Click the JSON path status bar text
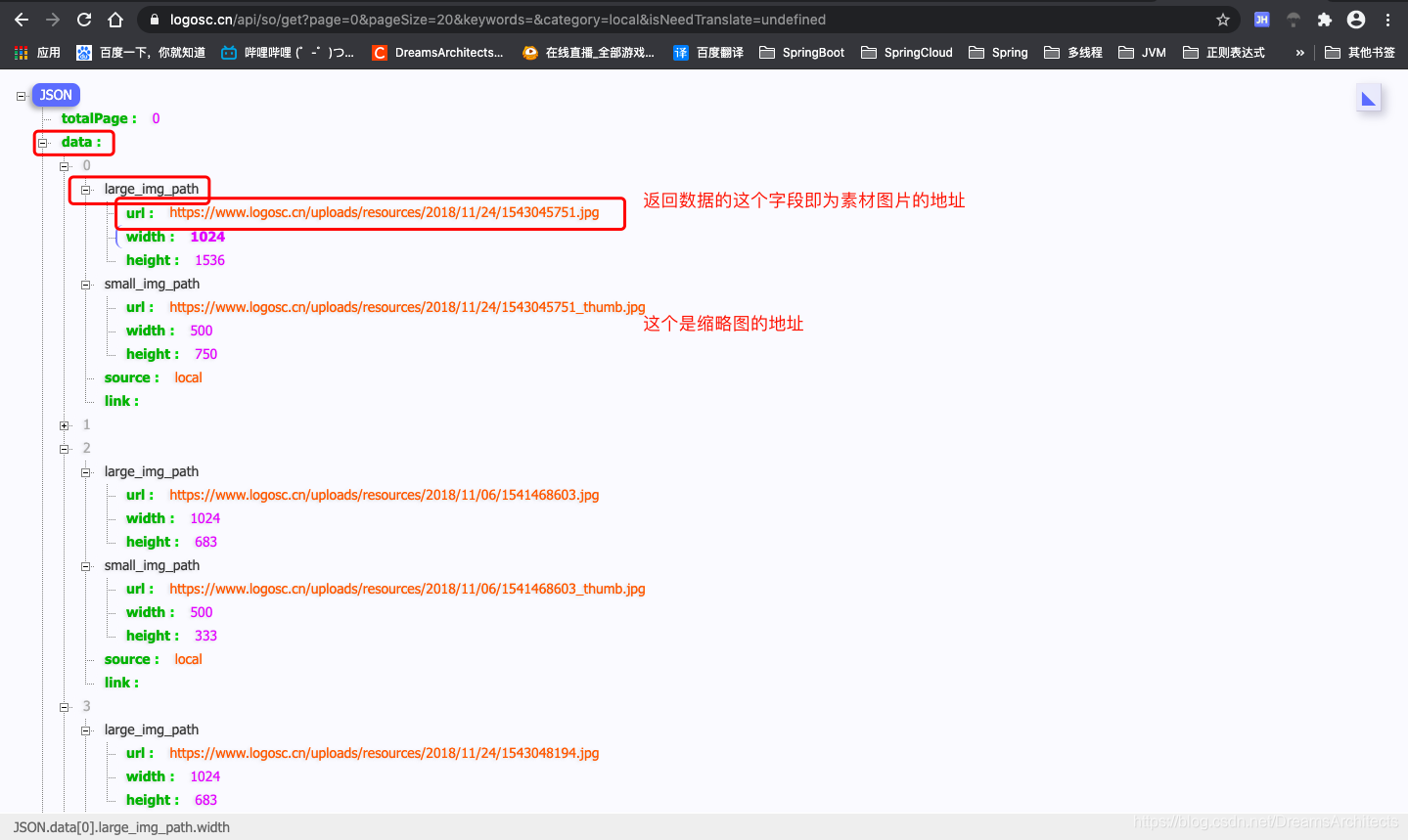This screenshot has width=1408, height=840. pyautogui.click(x=121, y=827)
